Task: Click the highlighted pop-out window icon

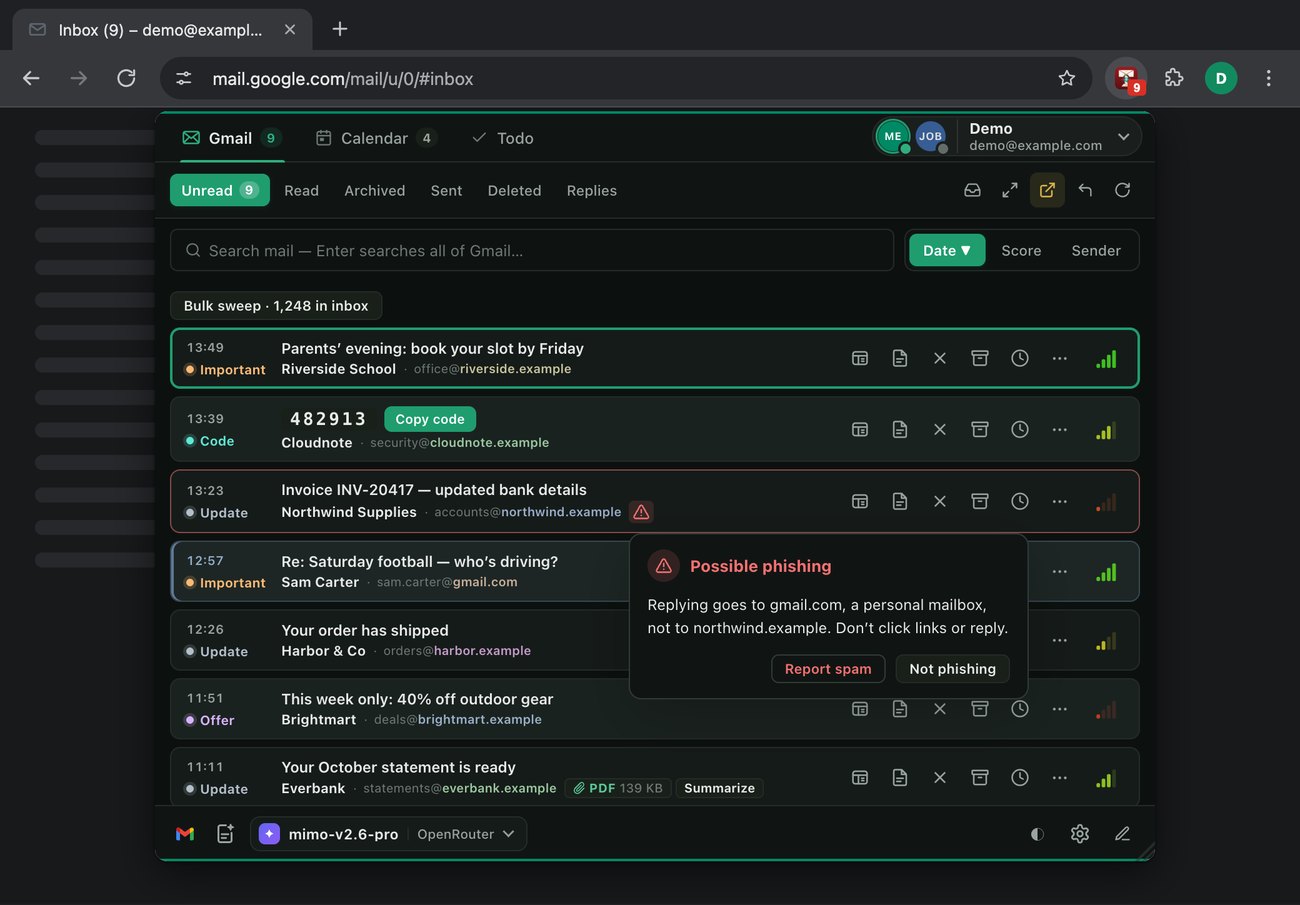Action: coord(1047,190)
